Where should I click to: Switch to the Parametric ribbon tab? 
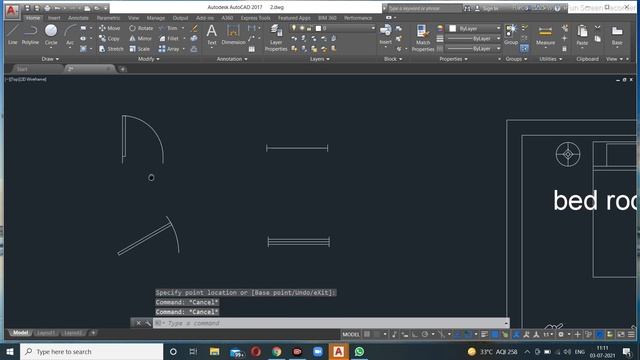[x=108, y=18]
